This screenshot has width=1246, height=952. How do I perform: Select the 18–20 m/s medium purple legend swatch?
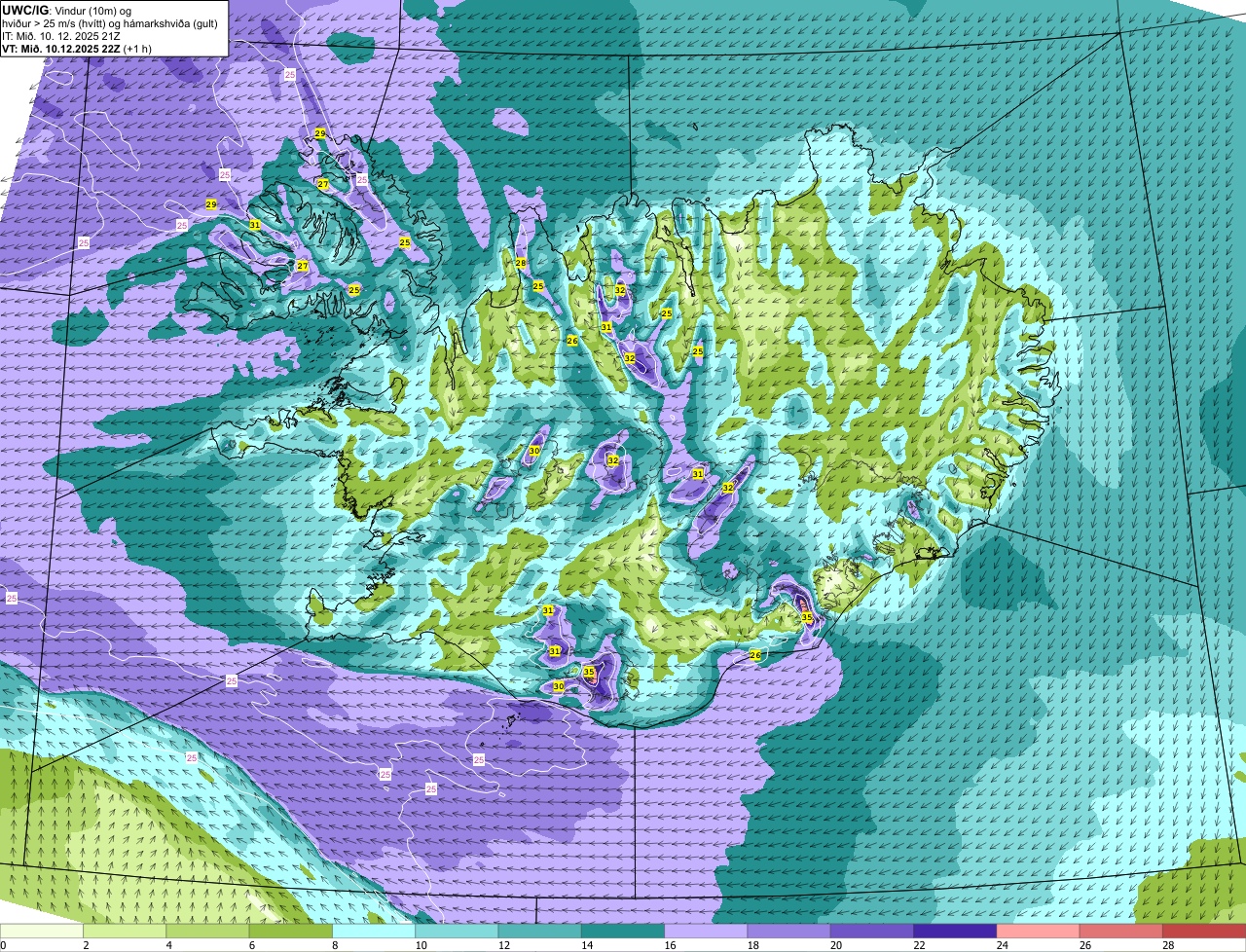[788, 932]
